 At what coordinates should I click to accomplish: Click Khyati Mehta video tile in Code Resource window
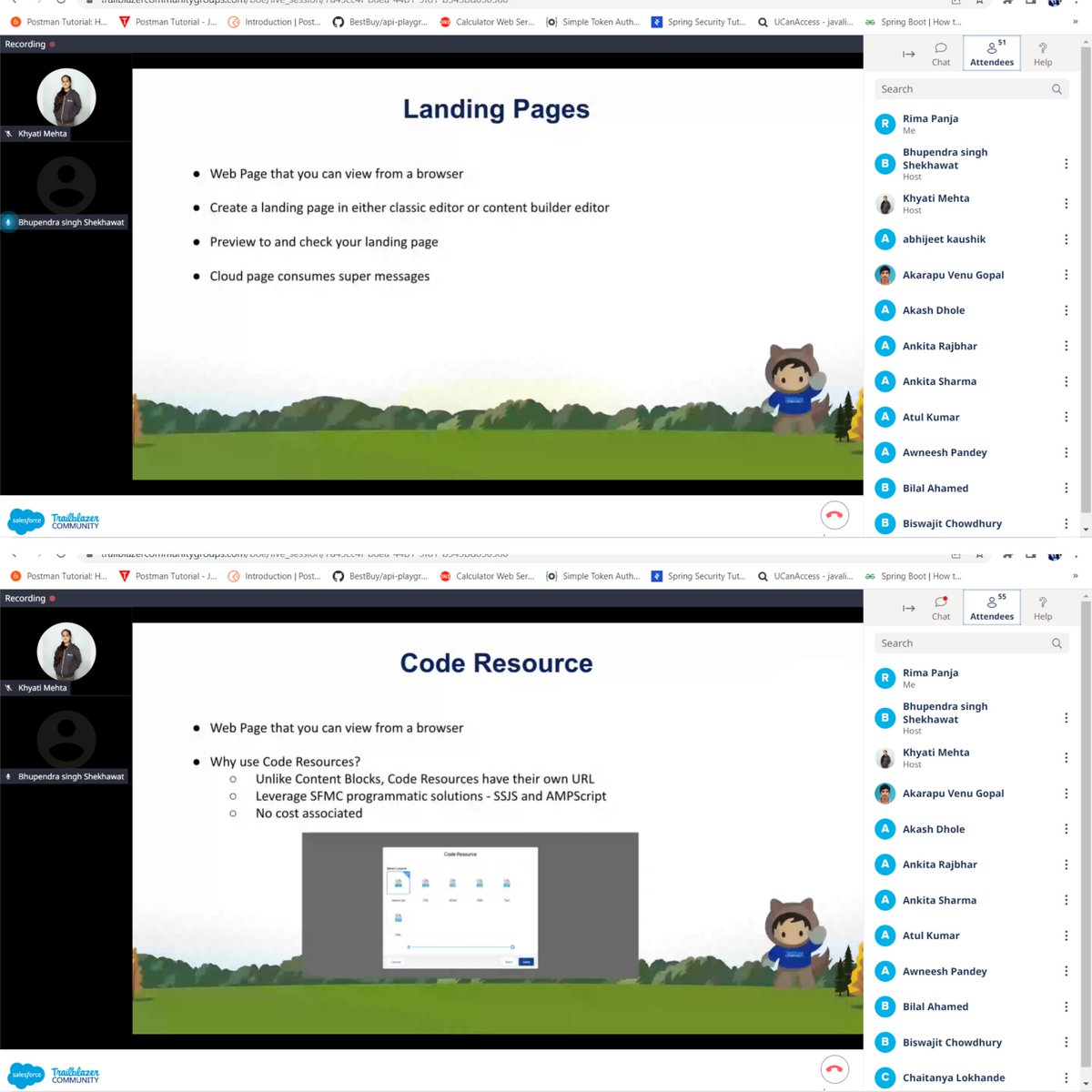click(66, 652)
